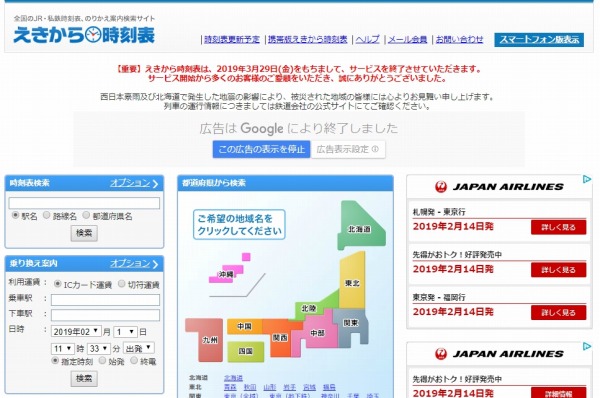Focus the 乗車駅 input field
This screenshot has height=398, width=600.
pyautogui.click(x=105, y=300)
